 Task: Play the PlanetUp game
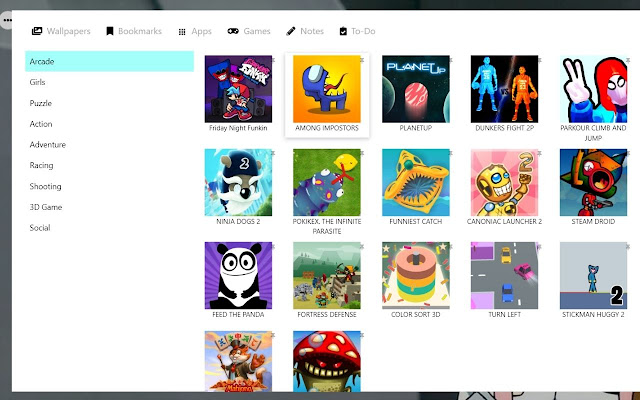(x=416, y=89)
